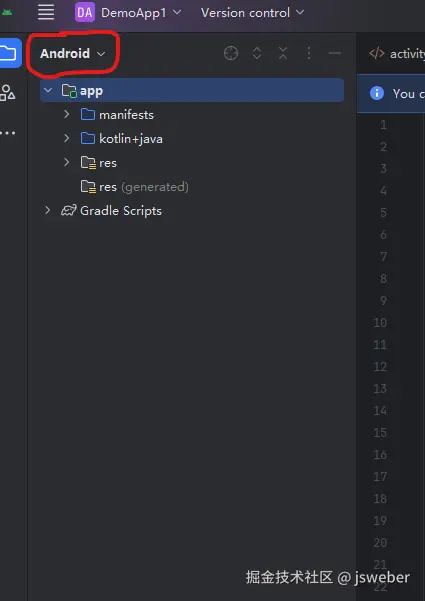This screenshot has height=601, width=425.
Task: Switch to the activity editor tab
Action: coord(397,54)
